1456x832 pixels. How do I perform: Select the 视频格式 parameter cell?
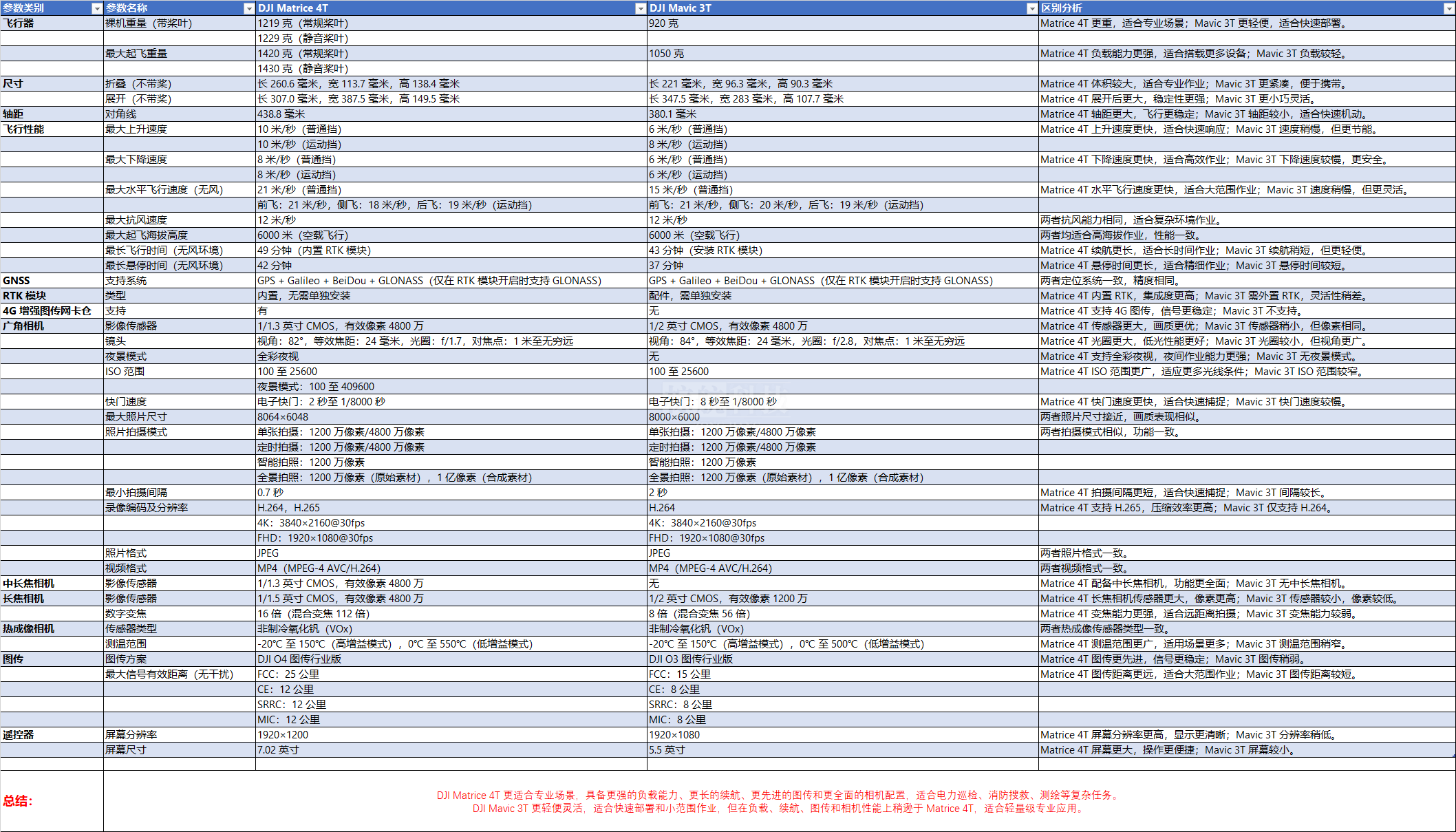tap(179, 568)
